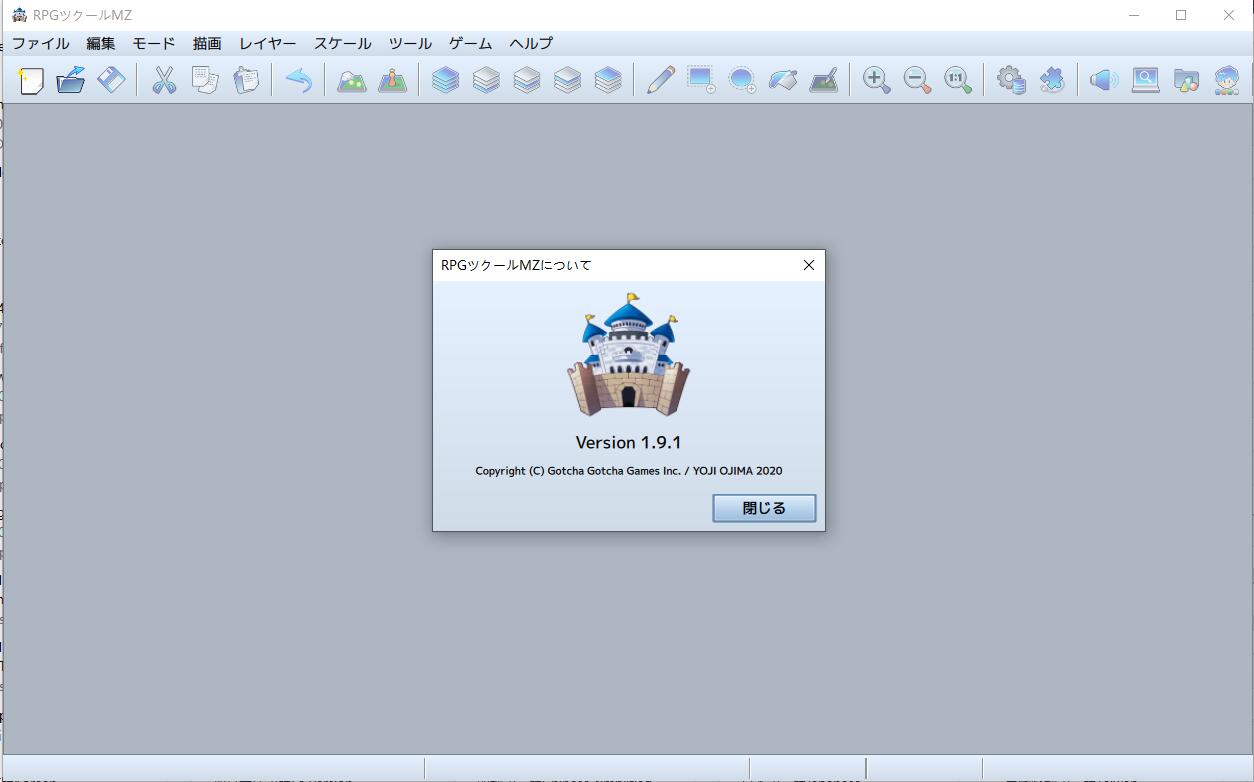
Task: Open the モード menu
Action: 154,43
